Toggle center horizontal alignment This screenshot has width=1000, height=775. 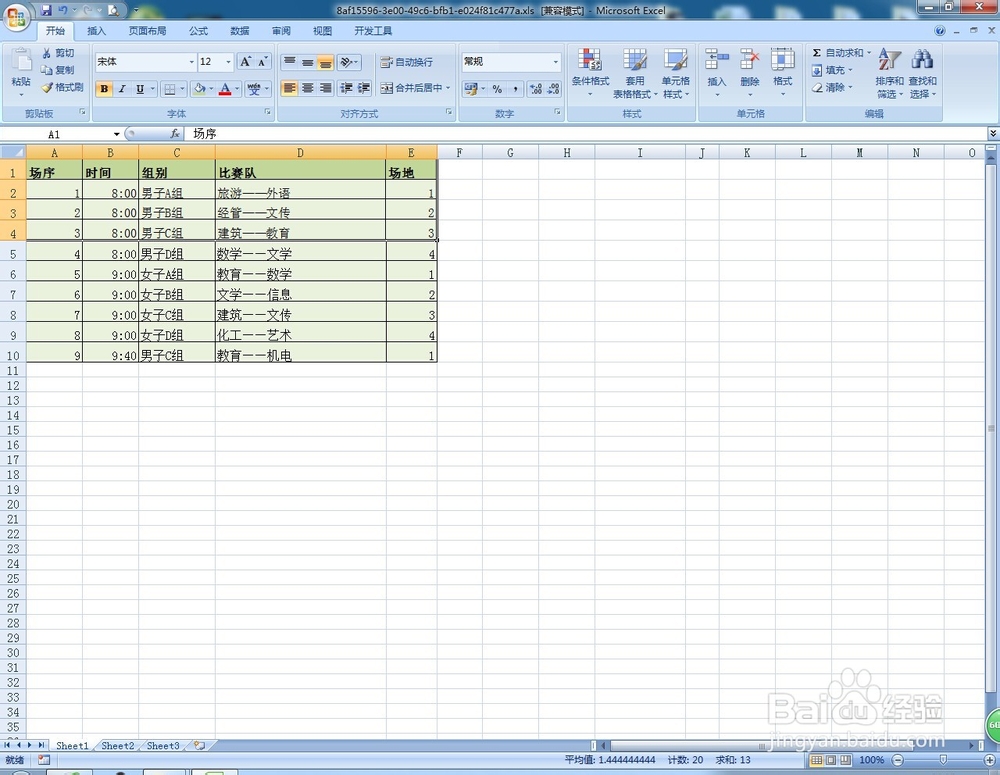307,88
